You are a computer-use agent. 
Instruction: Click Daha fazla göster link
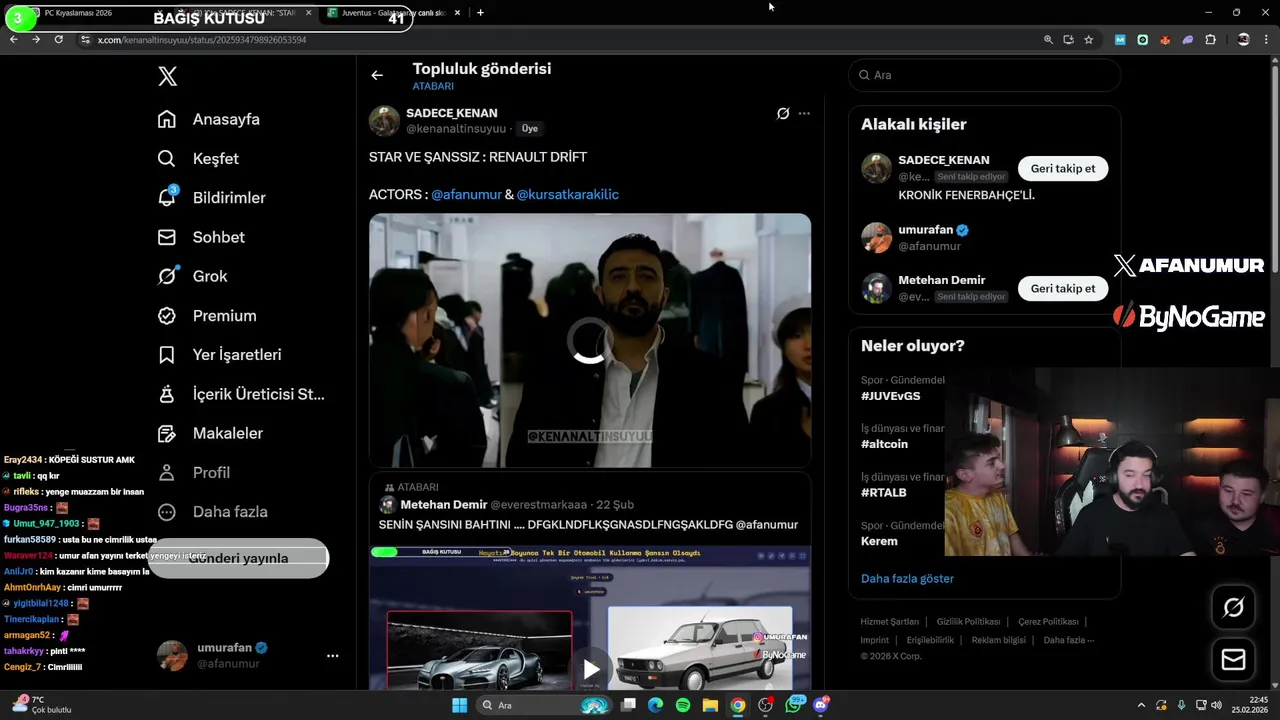coord(907,578)
